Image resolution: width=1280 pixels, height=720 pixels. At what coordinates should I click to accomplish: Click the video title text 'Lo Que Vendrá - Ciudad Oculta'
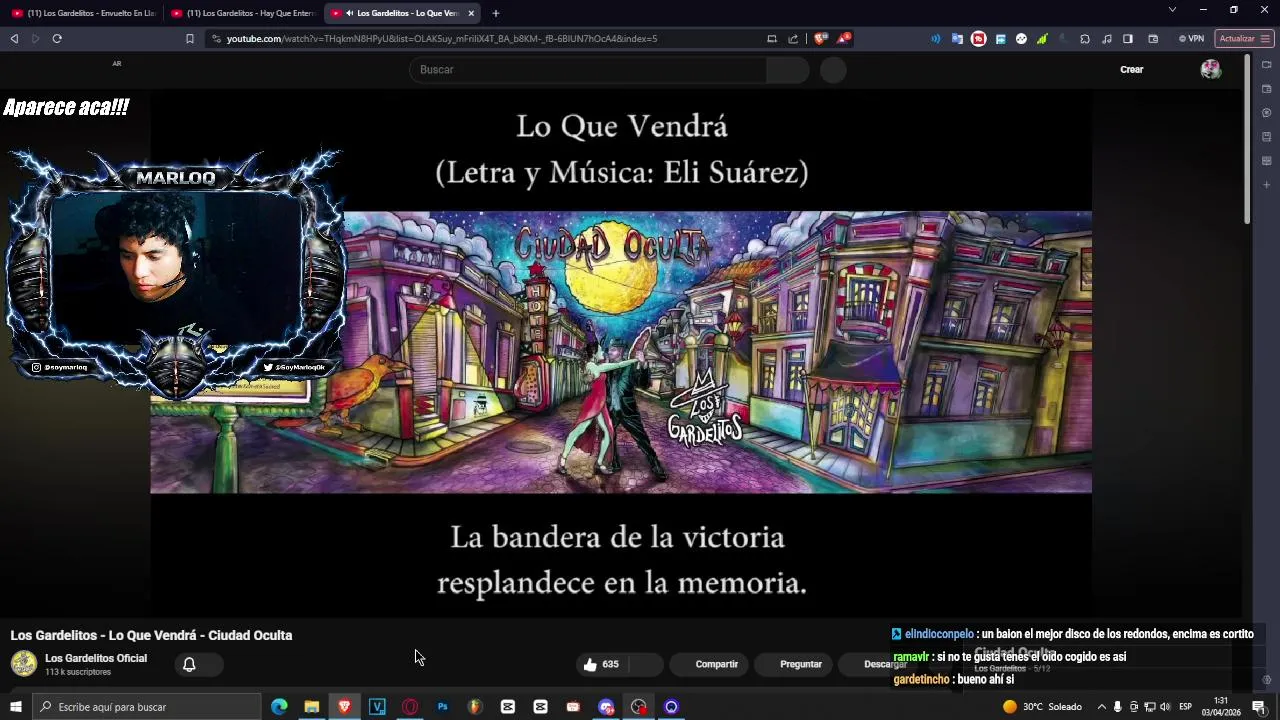[201, 635]
